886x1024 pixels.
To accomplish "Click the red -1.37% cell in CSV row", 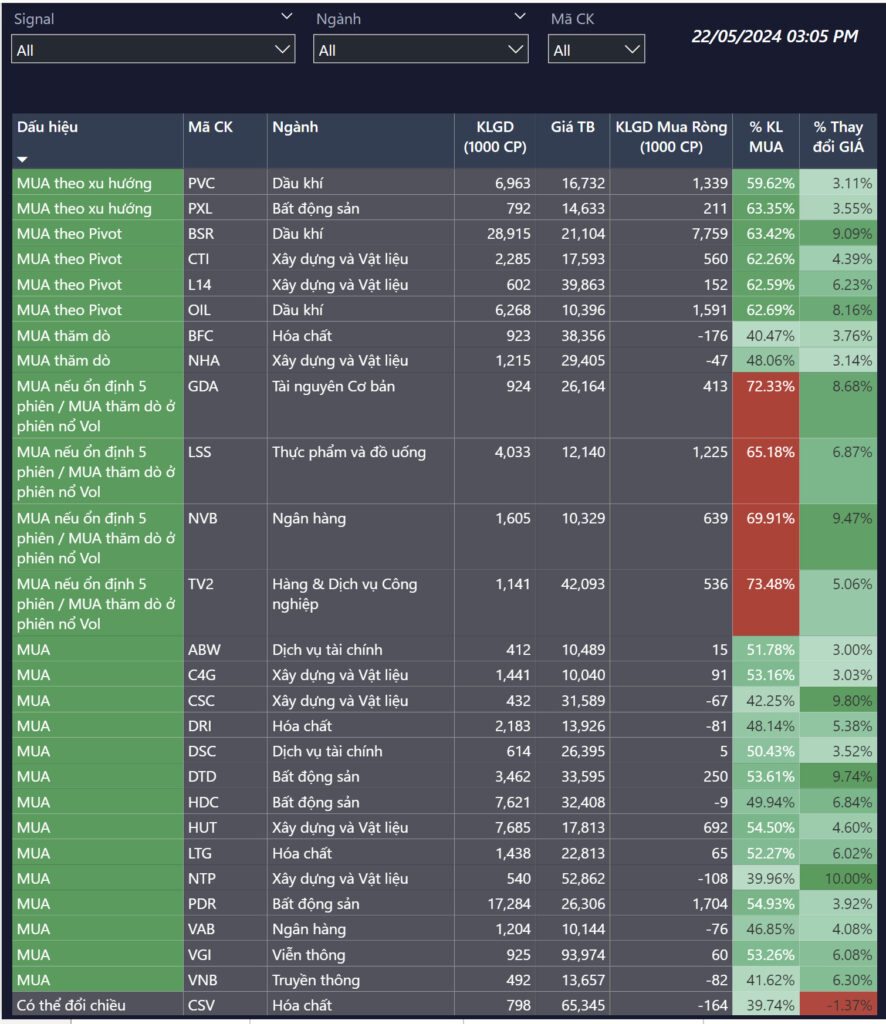I will click(840, 1005).
